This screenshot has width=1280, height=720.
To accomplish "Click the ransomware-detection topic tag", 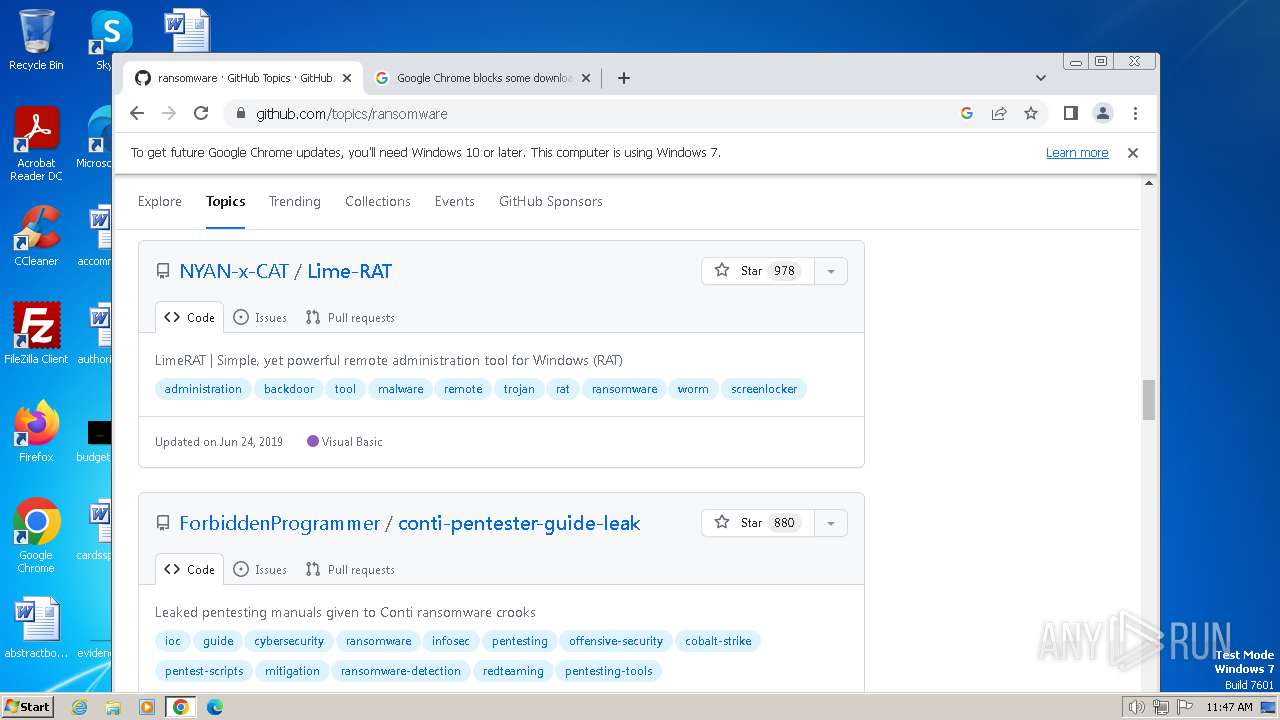I will tap(401, 671).
